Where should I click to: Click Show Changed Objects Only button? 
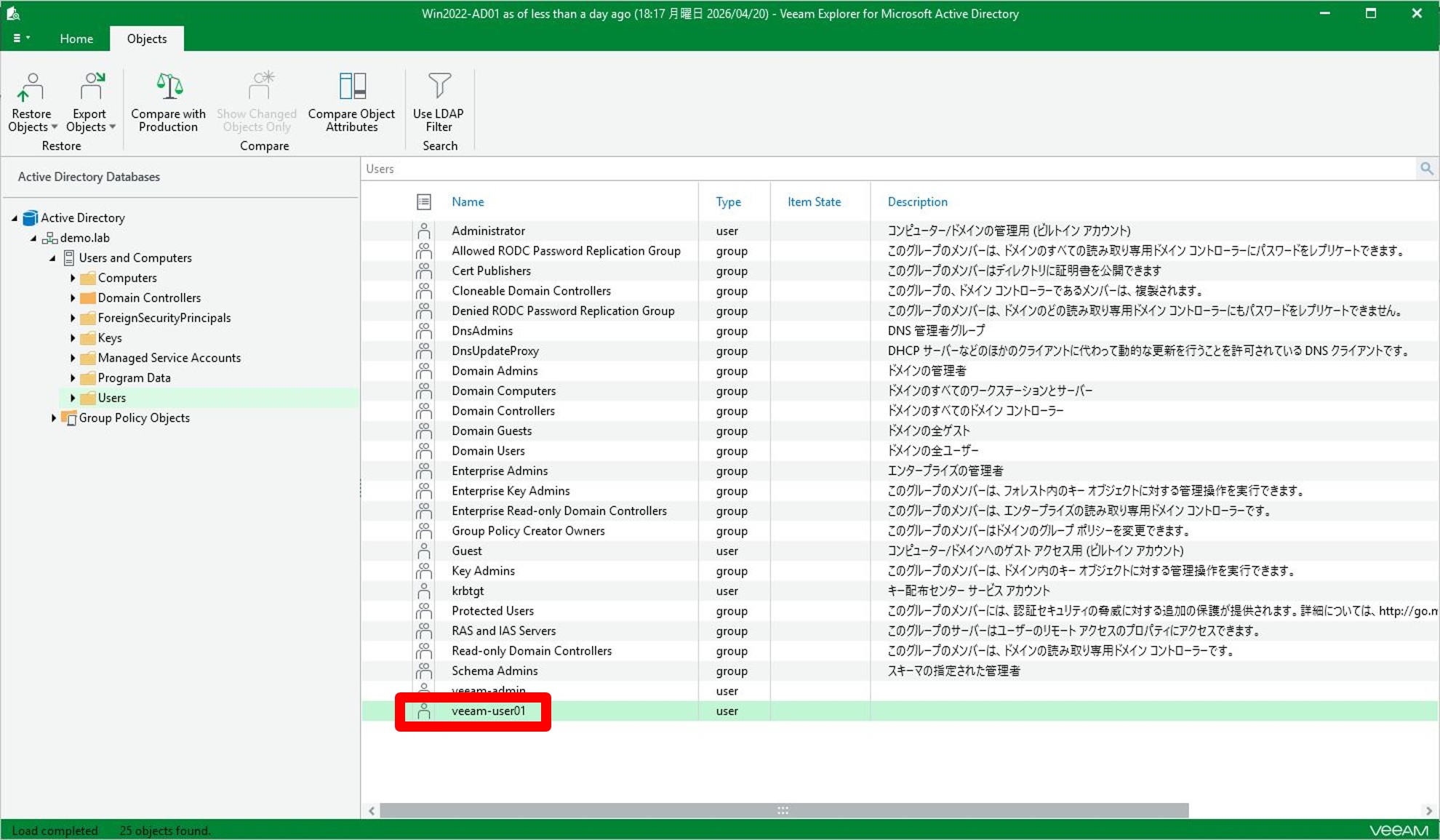coord(257,102)
